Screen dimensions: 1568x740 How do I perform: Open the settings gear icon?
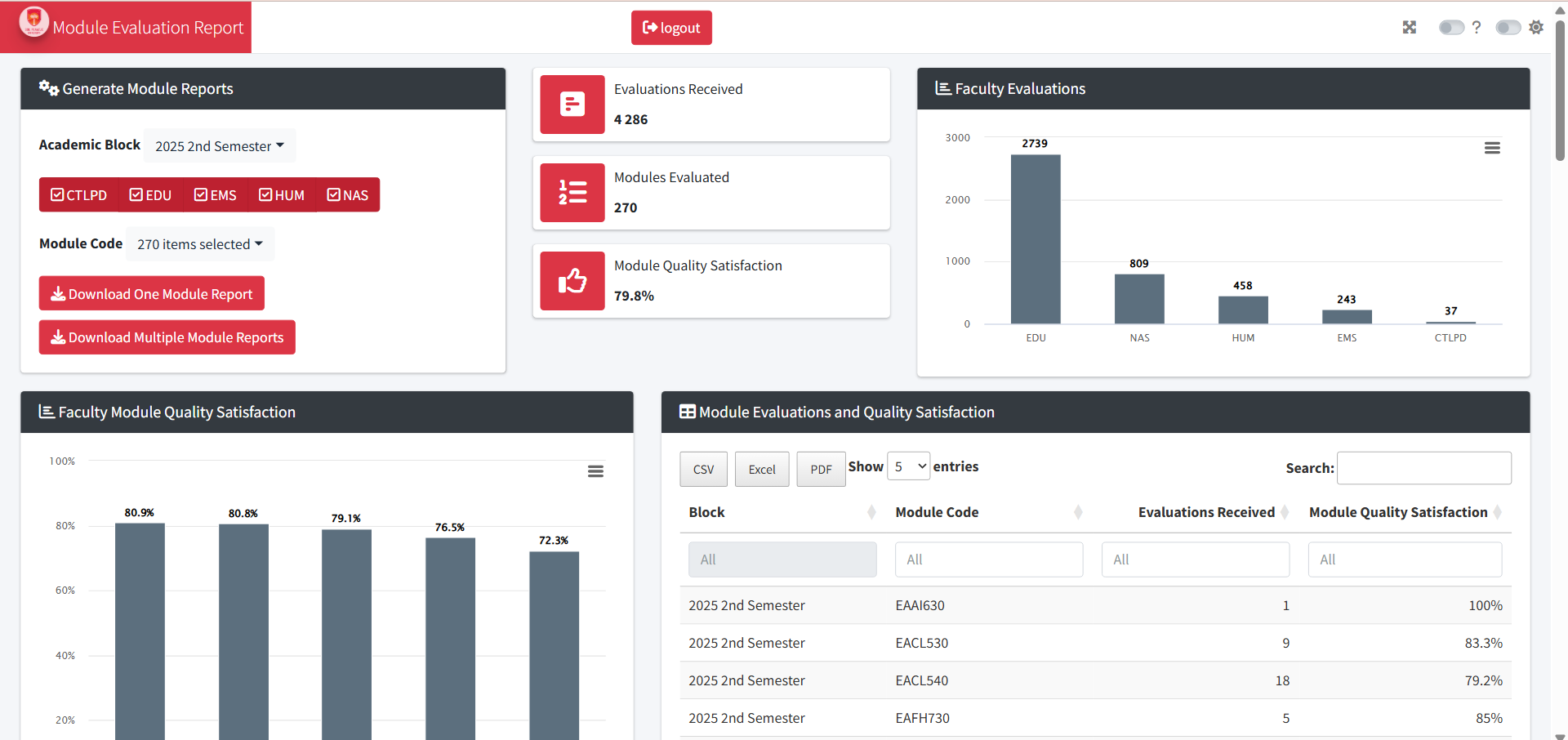click(x=1537, y=27)
